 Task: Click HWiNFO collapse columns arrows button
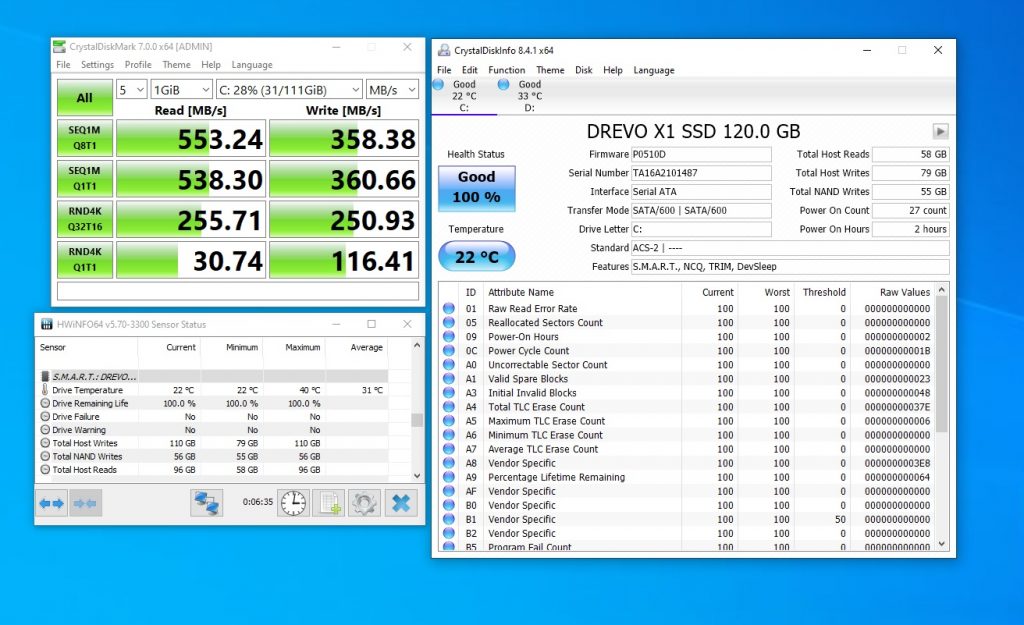coord(86,503)
